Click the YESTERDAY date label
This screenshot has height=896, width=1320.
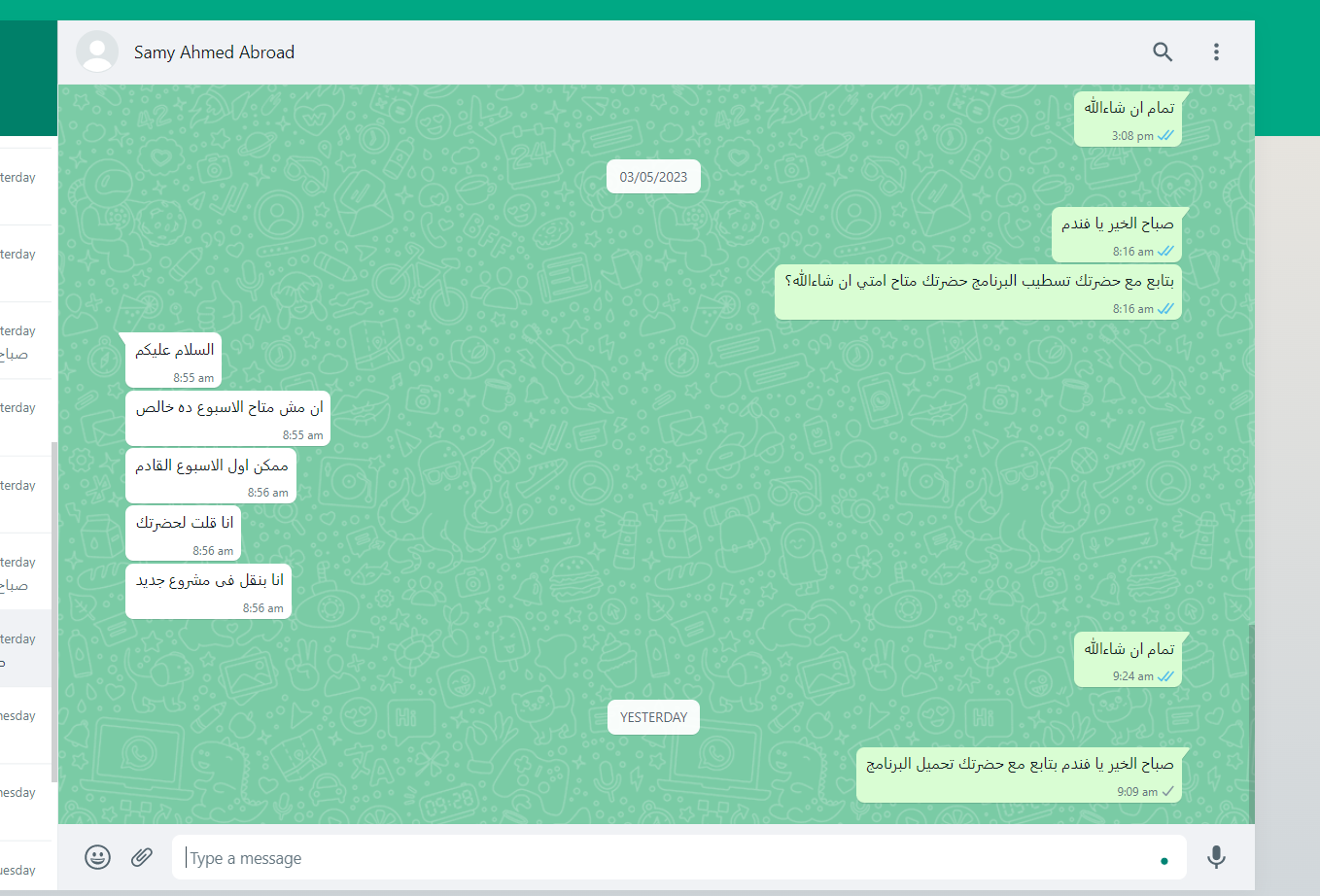coord(653,717)
